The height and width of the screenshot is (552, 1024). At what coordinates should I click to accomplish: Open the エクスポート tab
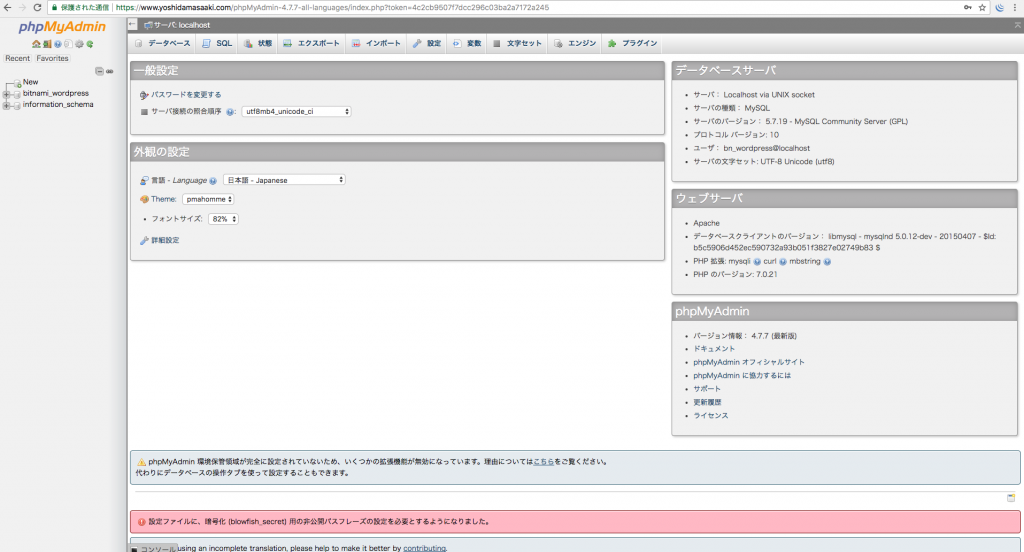coord(311,44)
